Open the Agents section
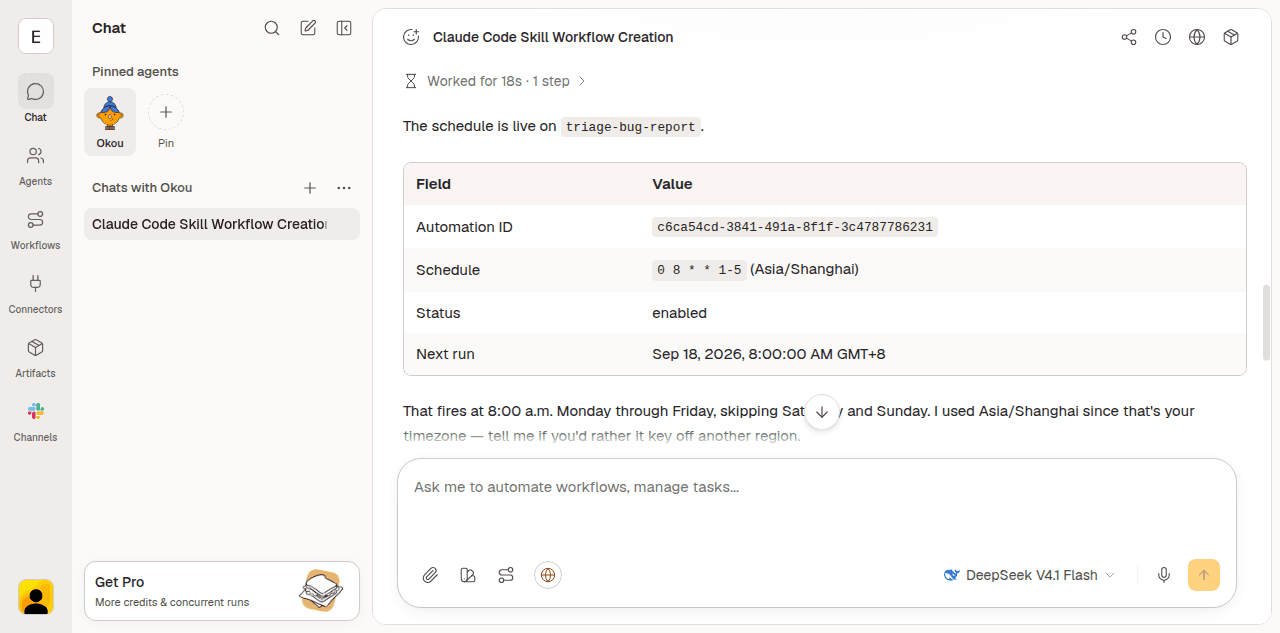The image size is (1280, 633). pos(36,166)
